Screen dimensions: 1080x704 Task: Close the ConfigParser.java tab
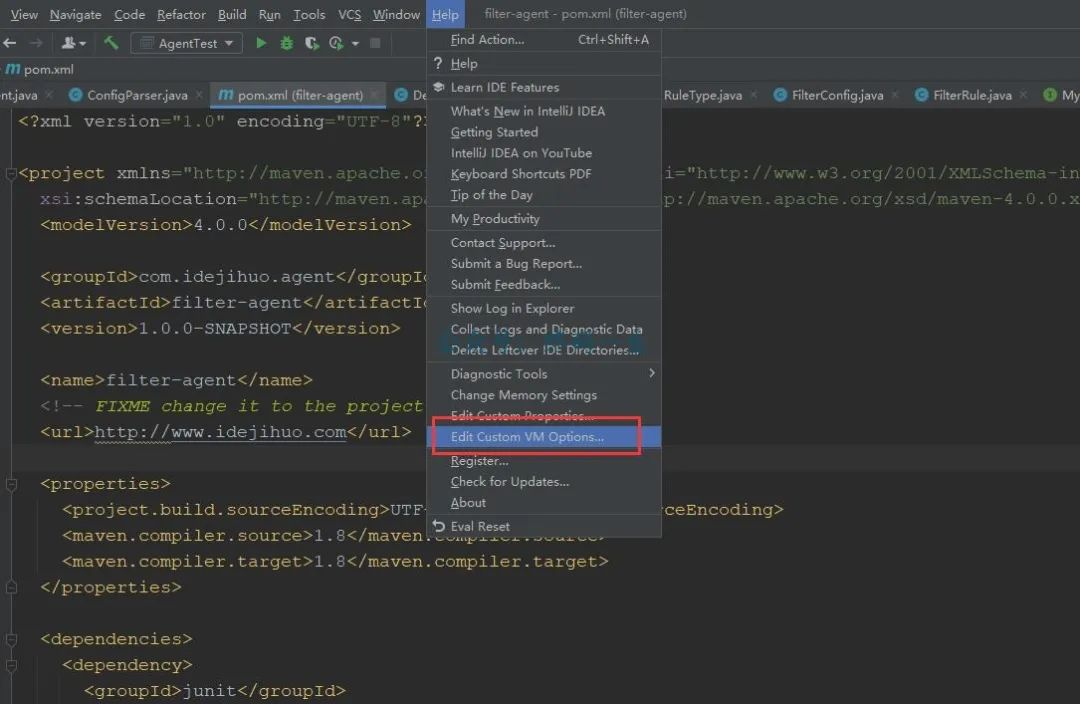point(199,95)
